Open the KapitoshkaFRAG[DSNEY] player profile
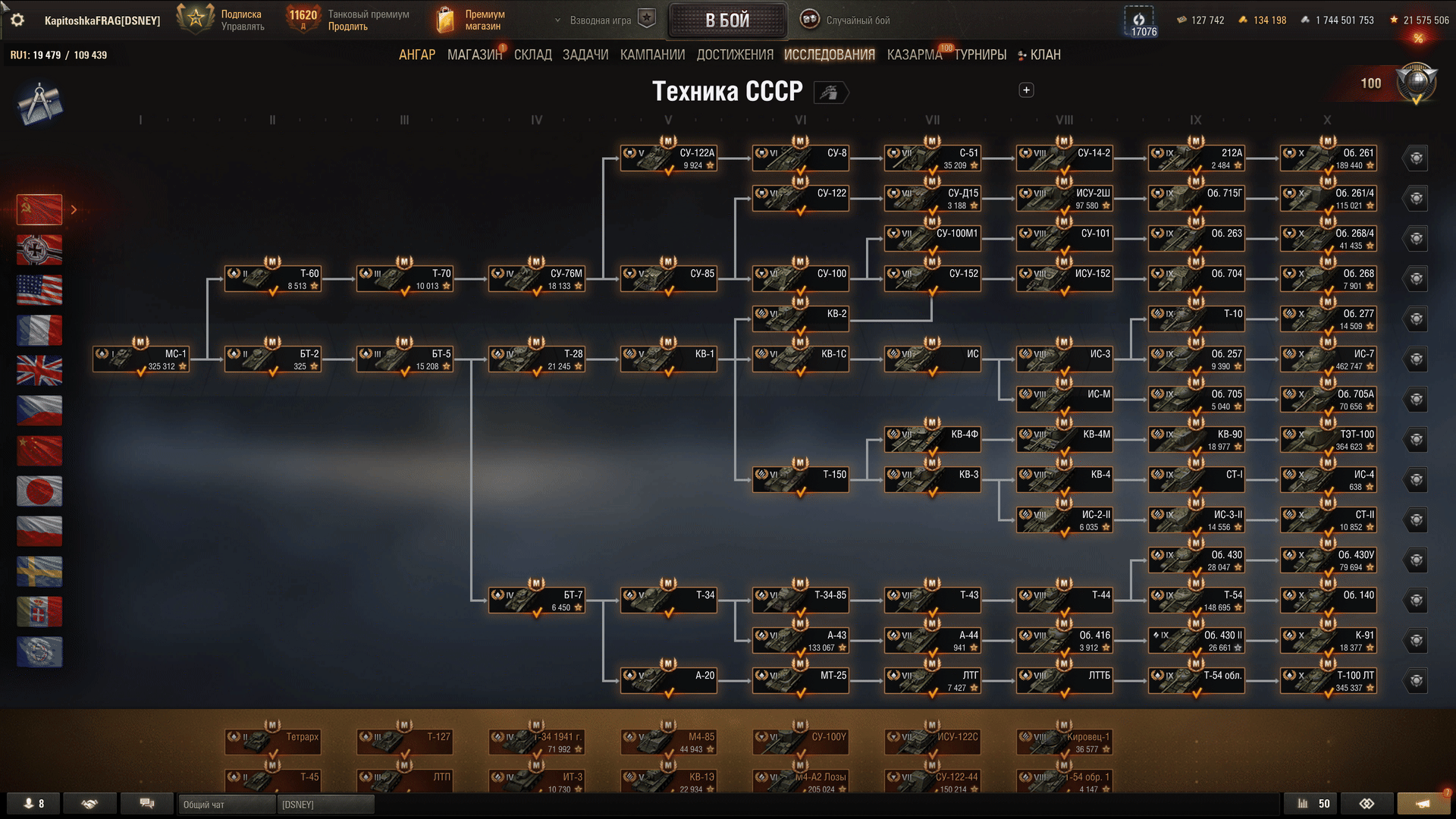 click(102, 20)
